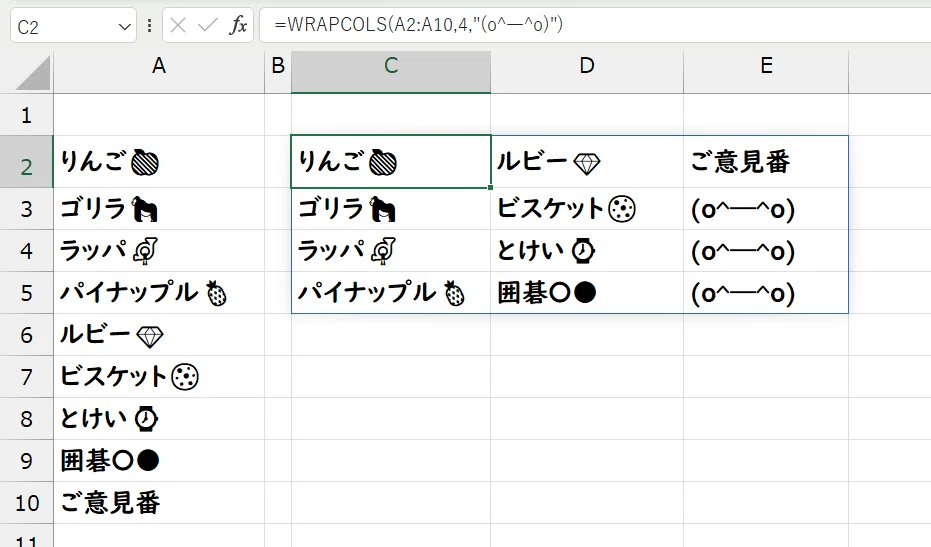Select row 8 header

coord(26,419)
